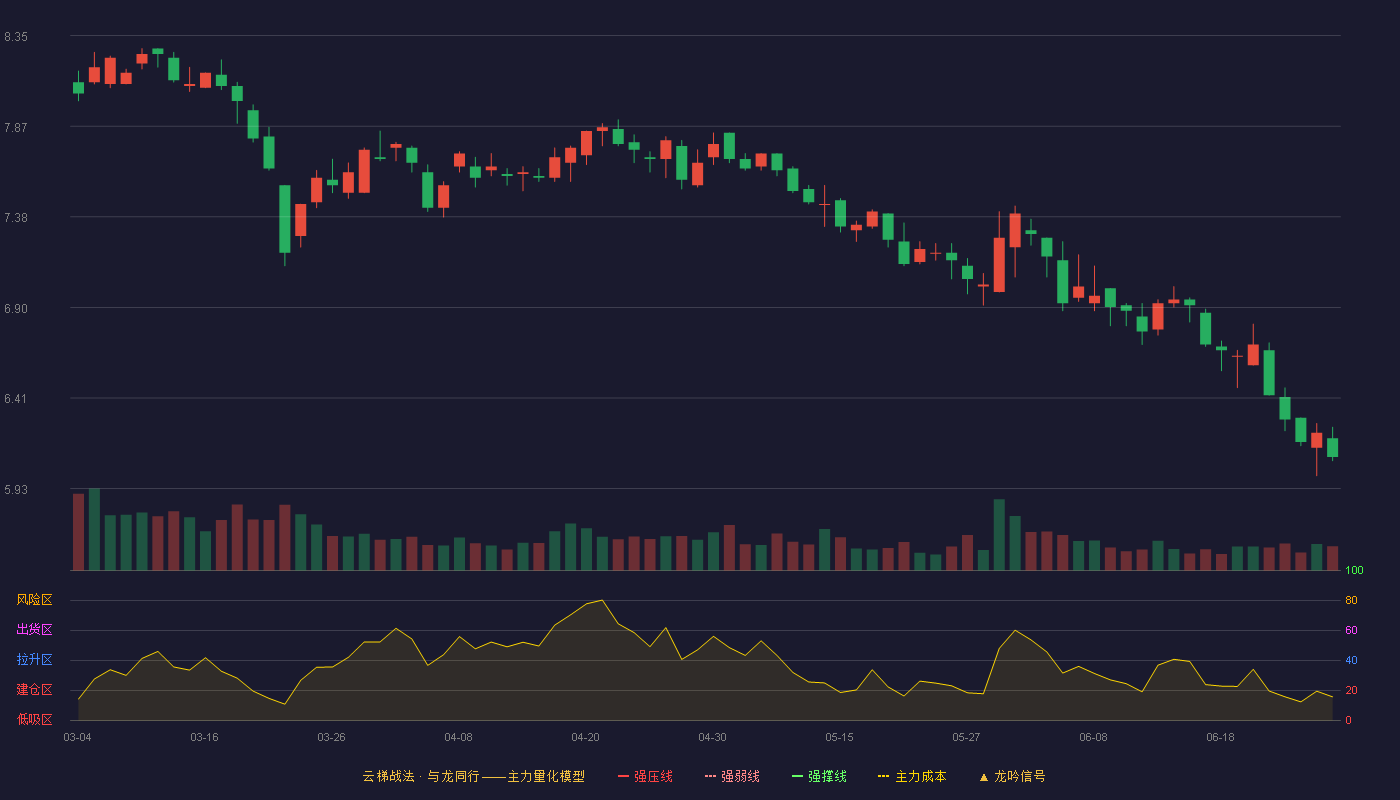Click the magenta 60 indicator scale value
This screenshot has width=1400, height=800.
pos(1351,630)
